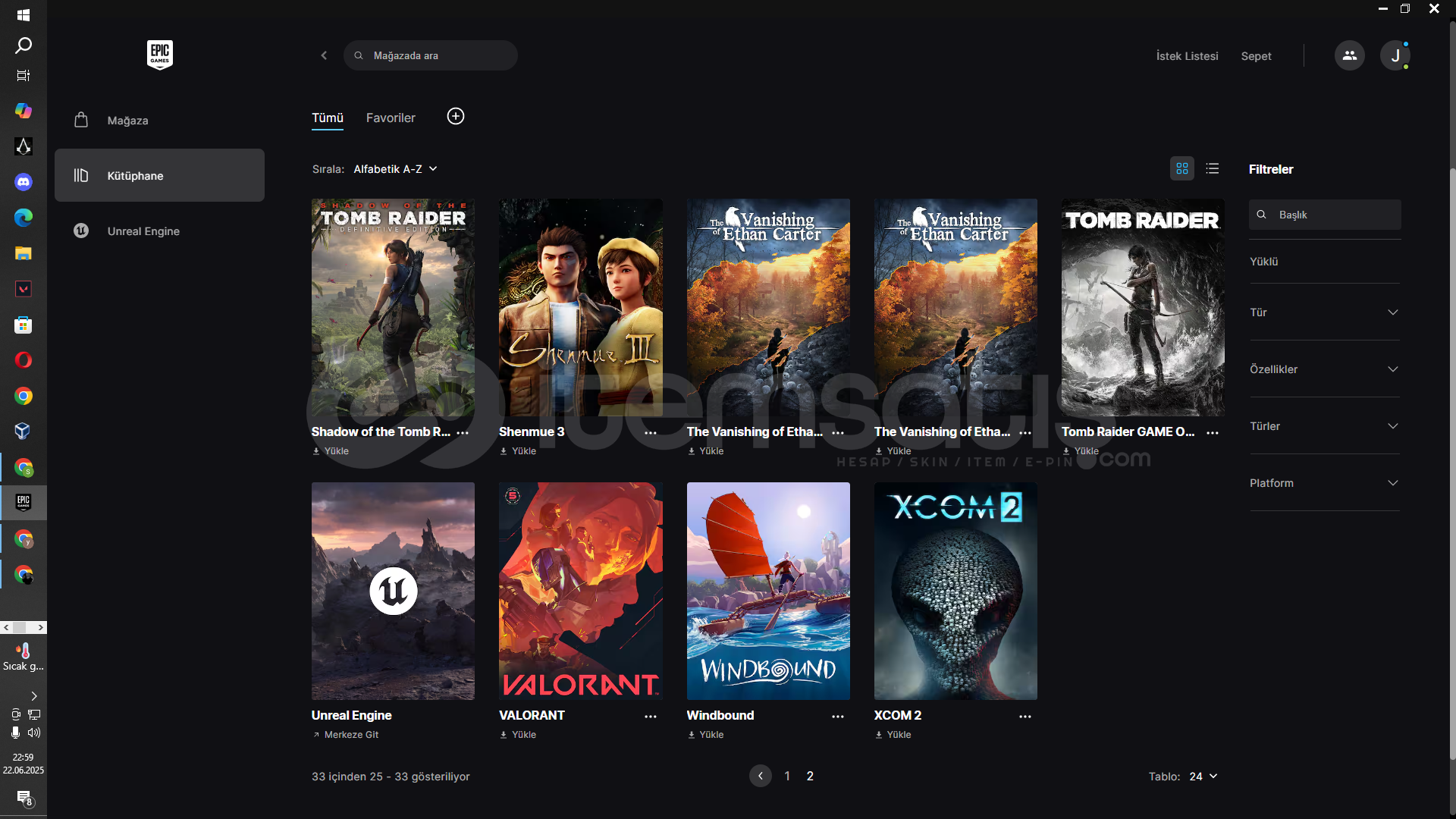The image size is (1456, 819).
Task: Click Merkeze Git under Unreal Engine
Action: [345, 734]
